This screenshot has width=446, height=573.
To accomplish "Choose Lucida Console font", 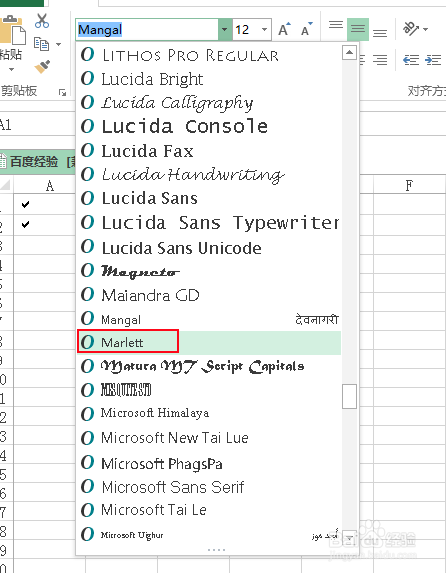I will click(209, 126).
